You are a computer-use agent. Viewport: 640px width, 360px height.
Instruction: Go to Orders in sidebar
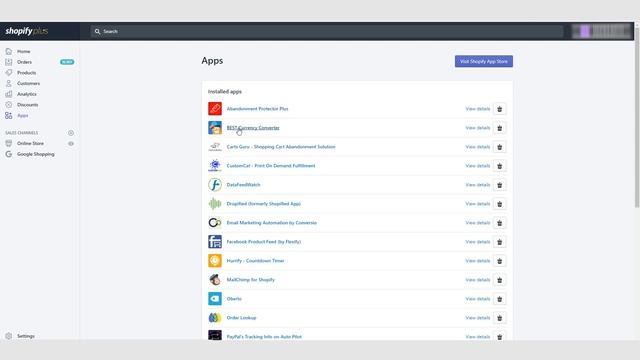(x=24, y=62)
